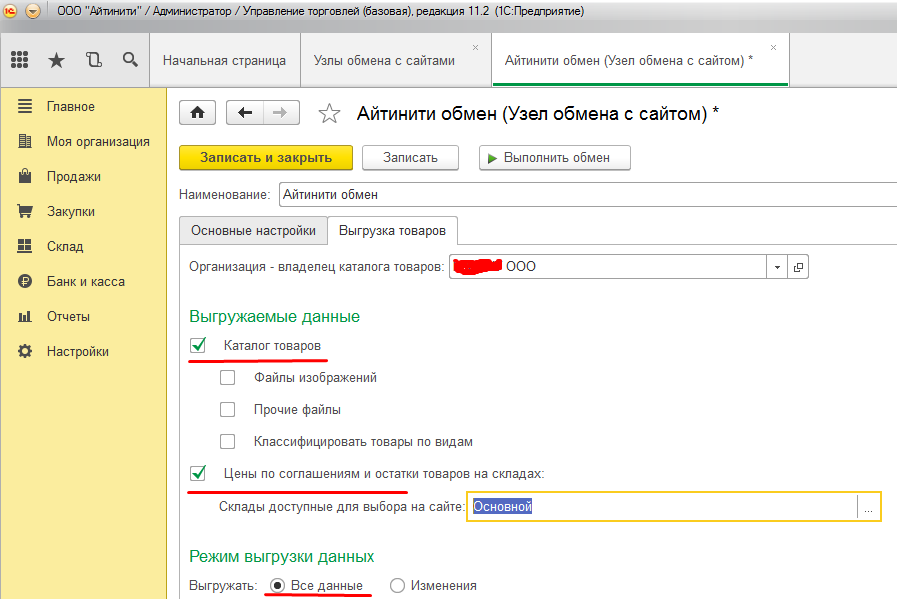897x599 pixels.
Task: Open the Склад section
Action: [65, 246]
